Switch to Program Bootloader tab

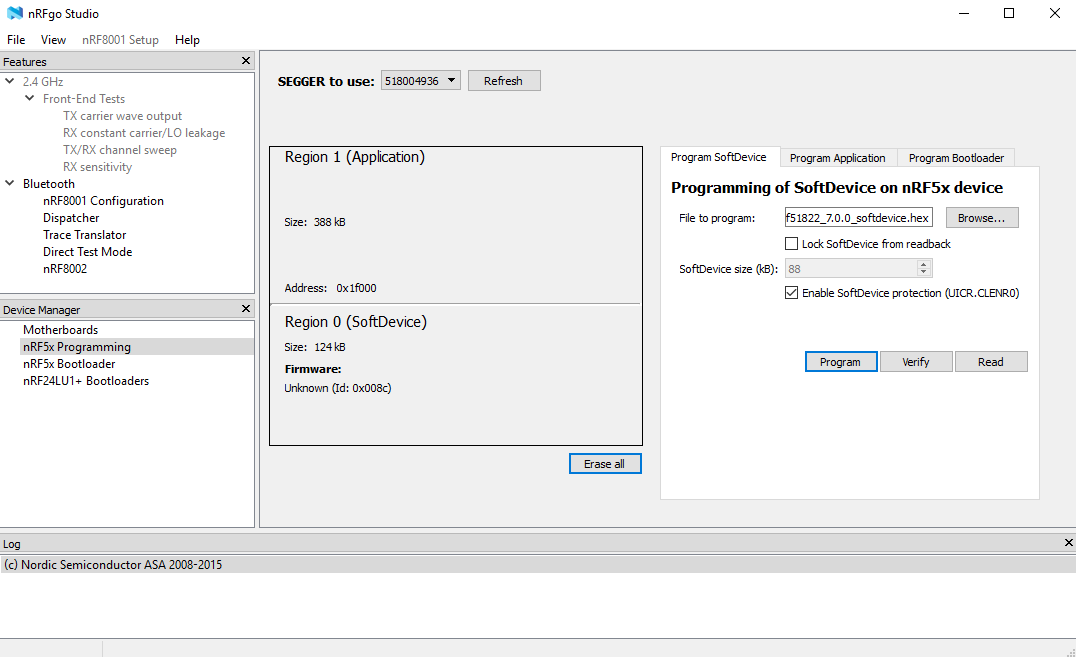pos(956,158)
